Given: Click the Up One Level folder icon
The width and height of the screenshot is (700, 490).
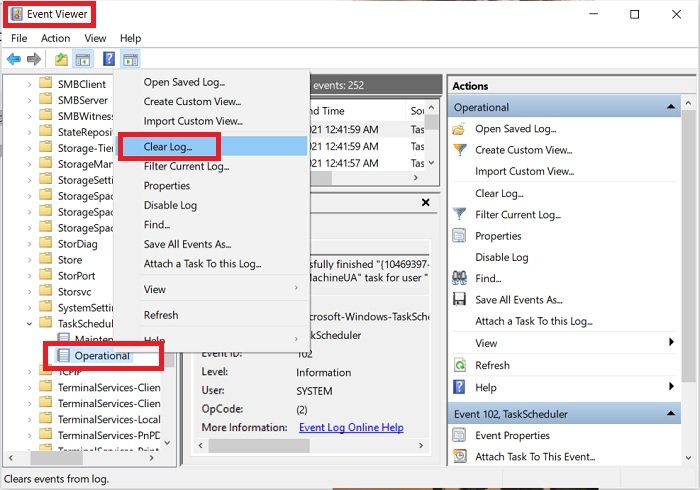Looking at the screenshot, I should click(62, 60).
